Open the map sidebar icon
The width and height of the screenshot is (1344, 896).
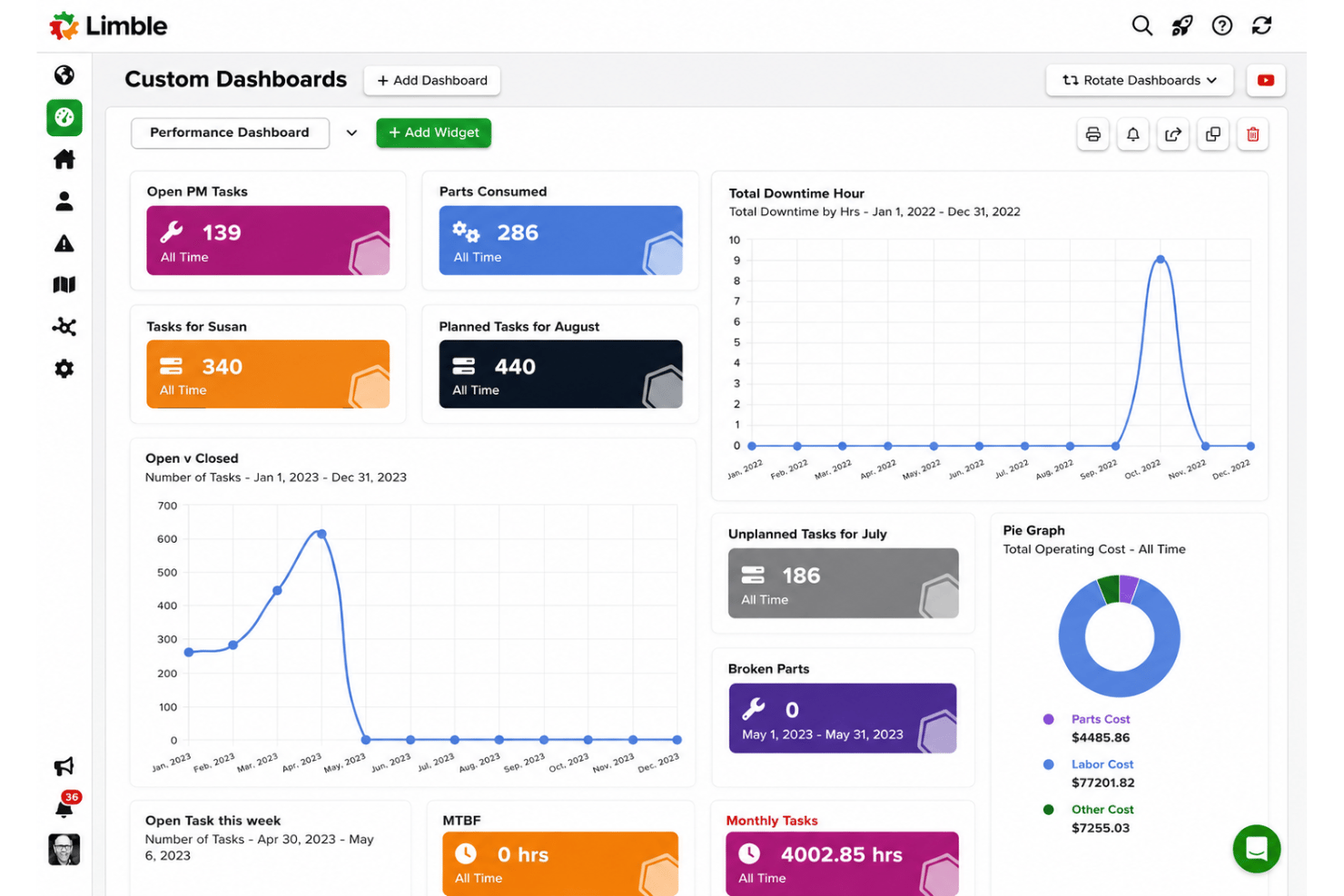click(64, 285)
